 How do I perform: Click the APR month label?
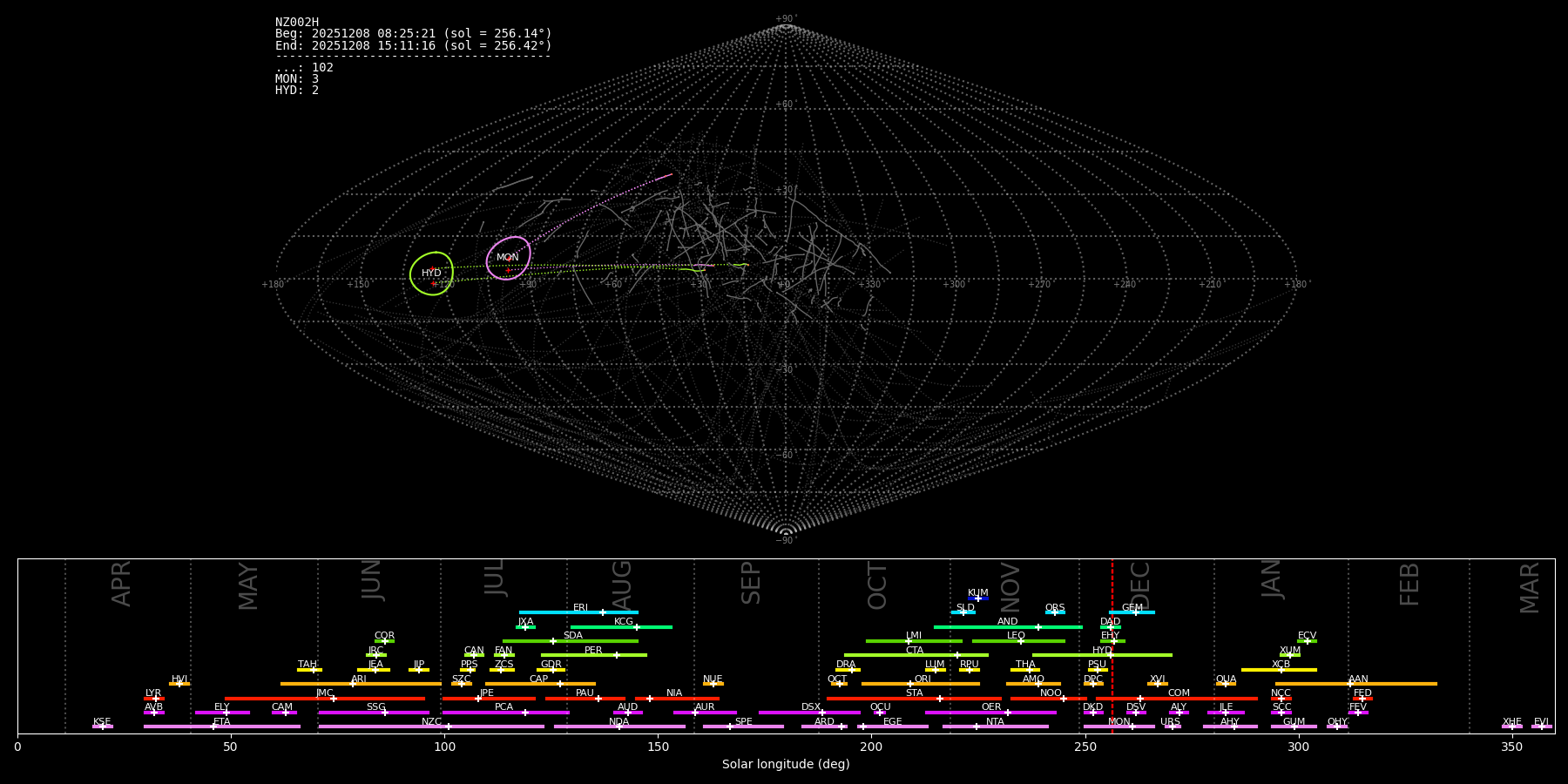pyautogui.click(x=122, y=584)
